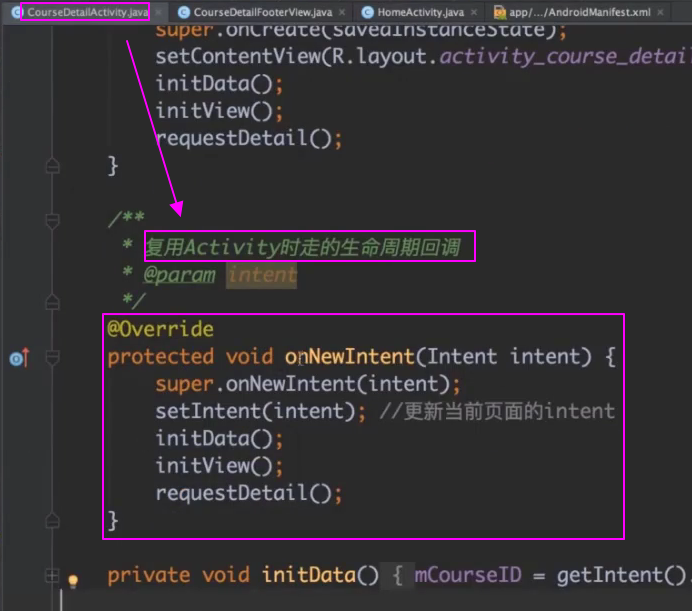Click initView() call in onCreate

[x=219, y=111]
